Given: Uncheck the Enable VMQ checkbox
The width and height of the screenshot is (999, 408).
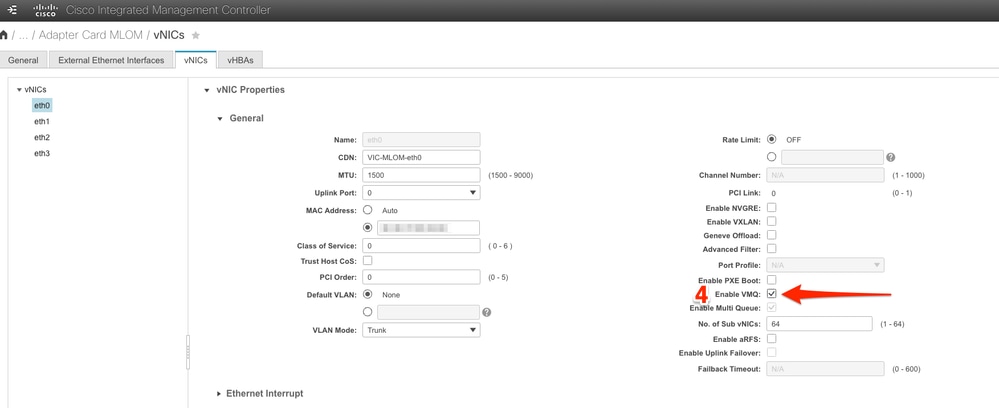Looking at the screenshot, I should pos(772,294).
